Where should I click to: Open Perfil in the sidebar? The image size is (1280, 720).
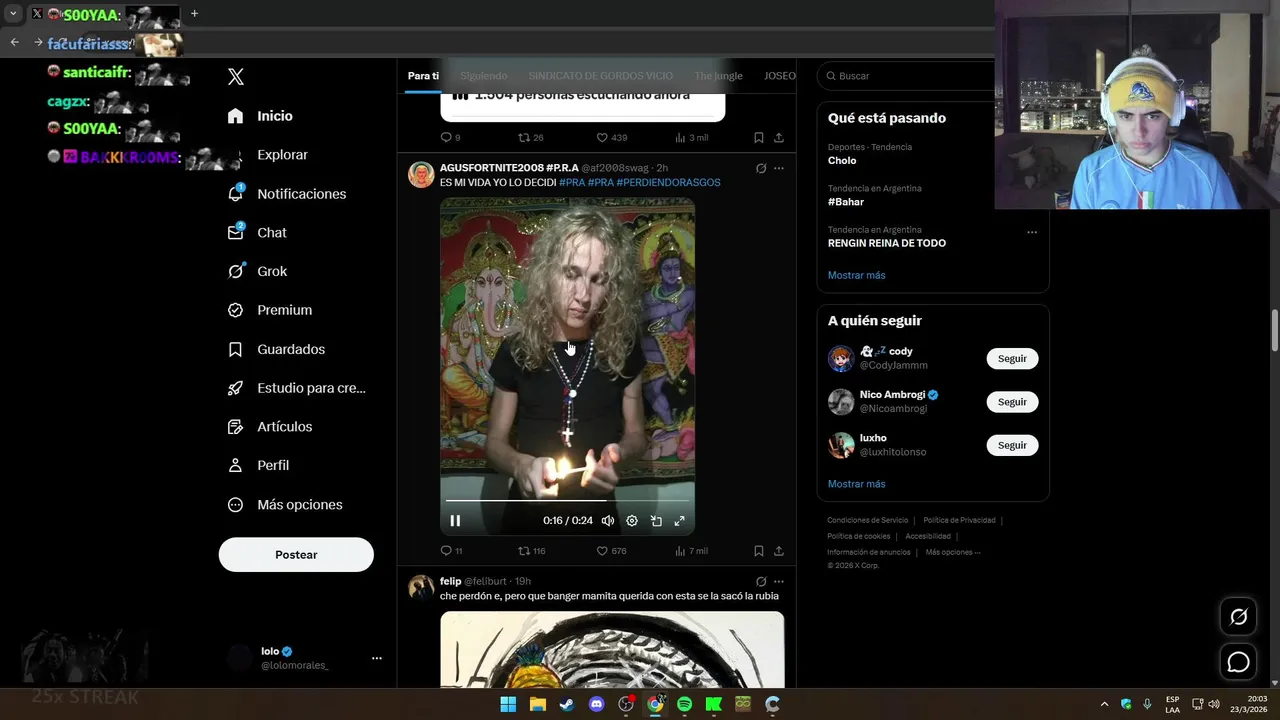pyautogui.click(x=258, y=466)
